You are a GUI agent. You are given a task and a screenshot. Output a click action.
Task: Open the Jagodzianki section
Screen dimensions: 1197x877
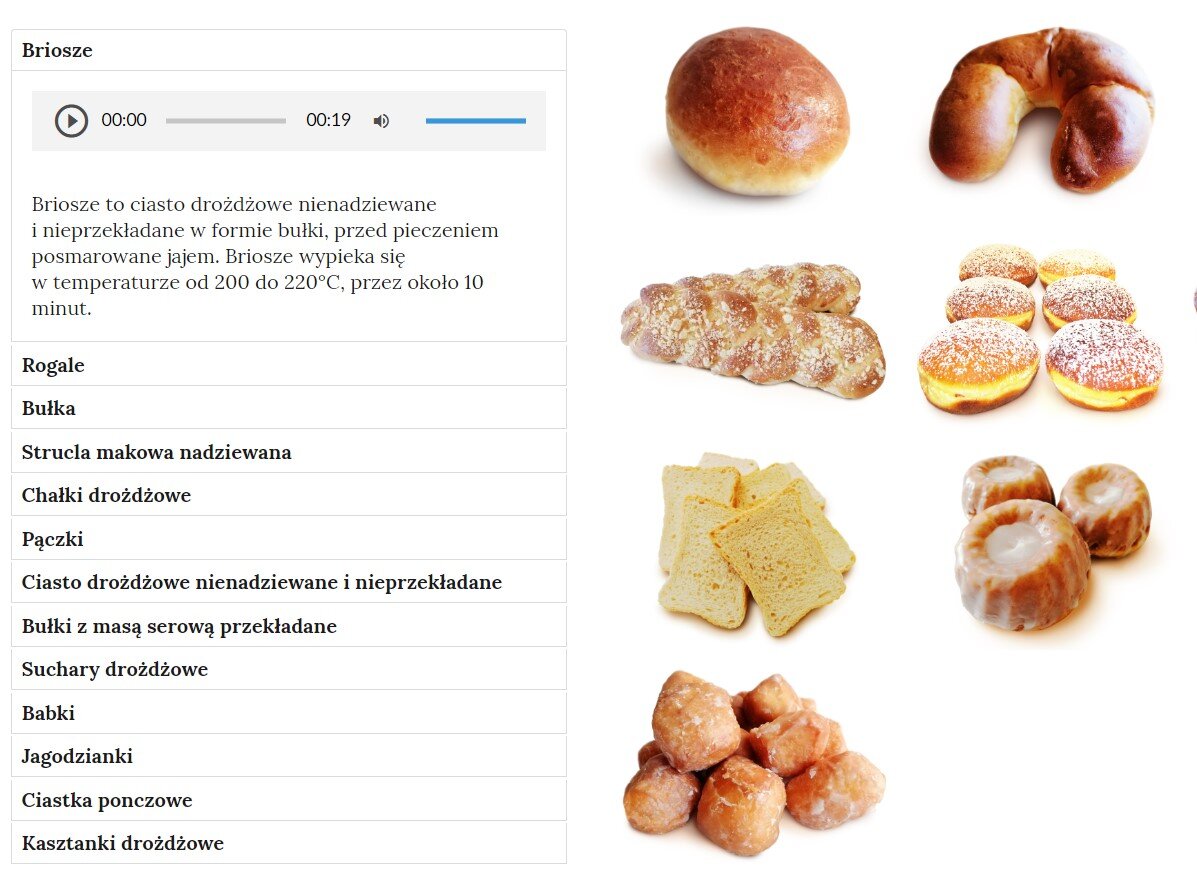click(x=289, y=756)
